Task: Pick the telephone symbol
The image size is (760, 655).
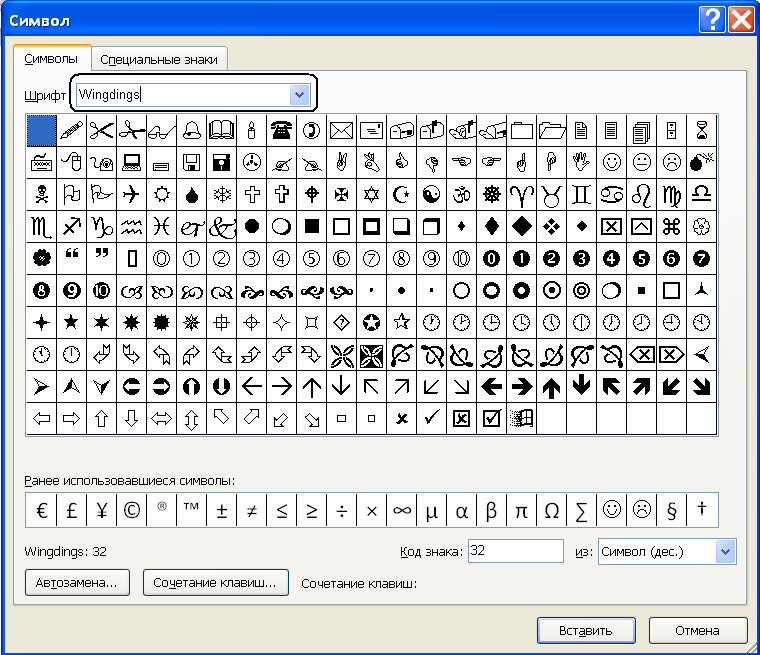Action: tap(281, 130)
